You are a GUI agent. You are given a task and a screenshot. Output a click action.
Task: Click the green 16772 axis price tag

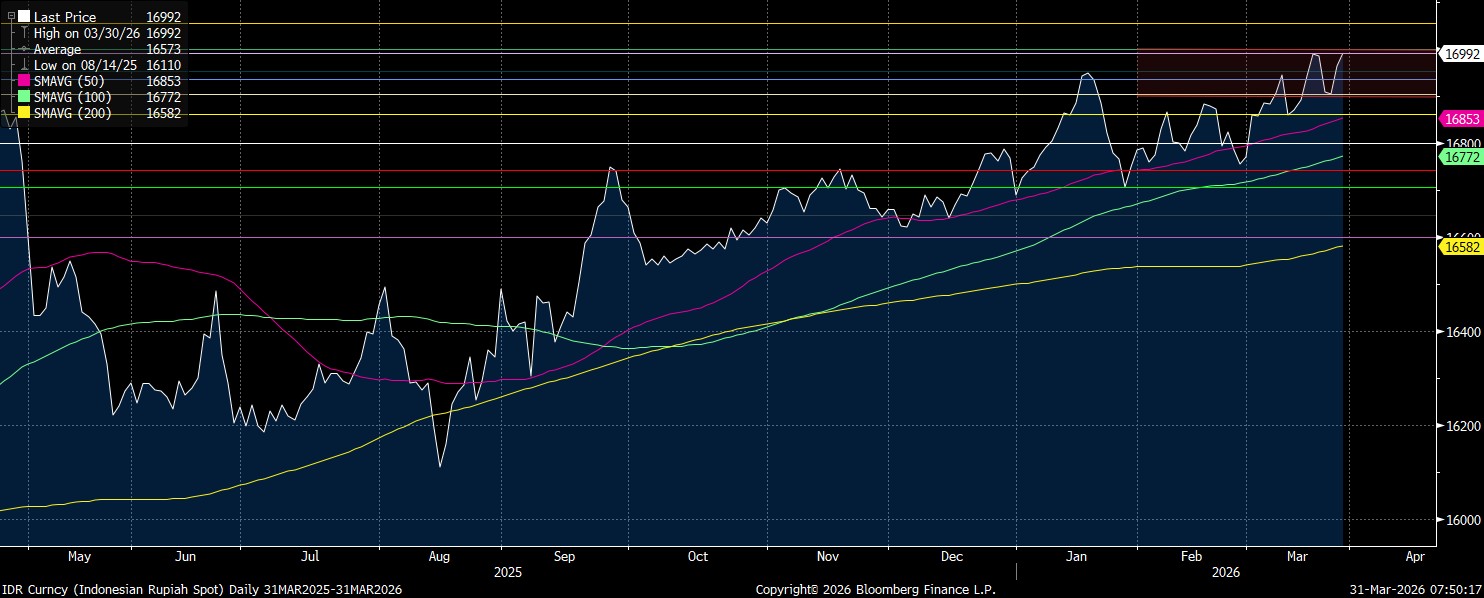point(1461,157)
